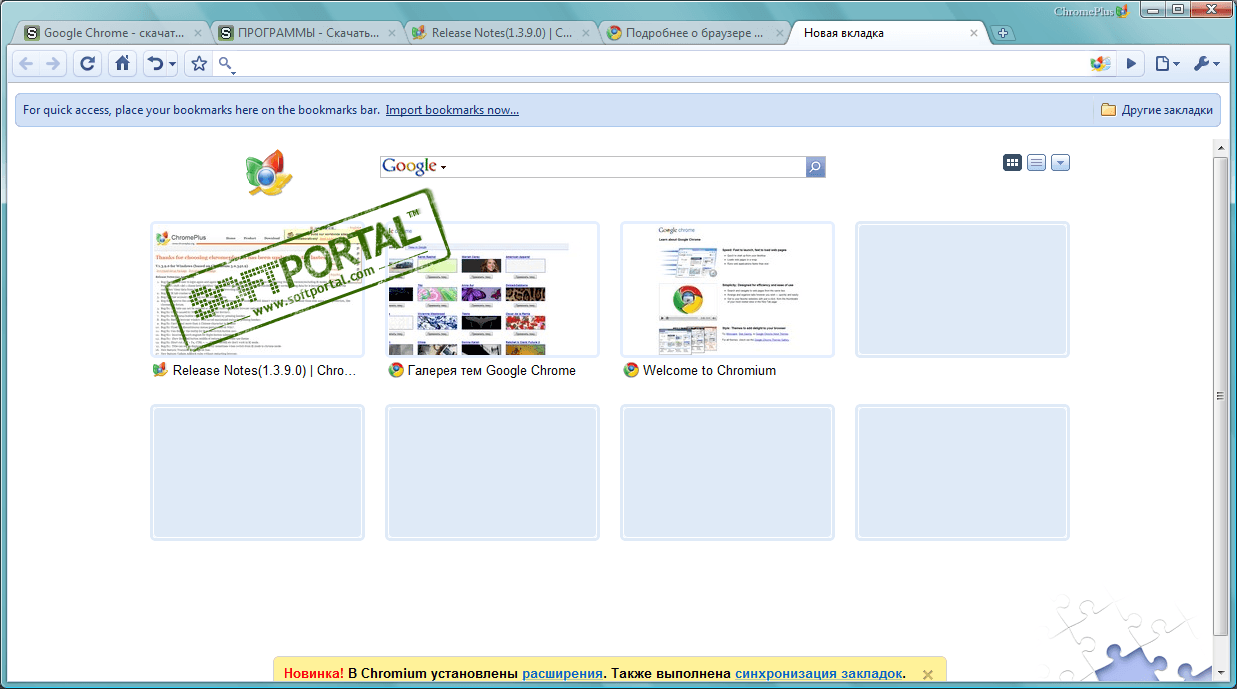Screen dimensions: 1237x689
Task: Switch to list view
Action: point(1037,162)
